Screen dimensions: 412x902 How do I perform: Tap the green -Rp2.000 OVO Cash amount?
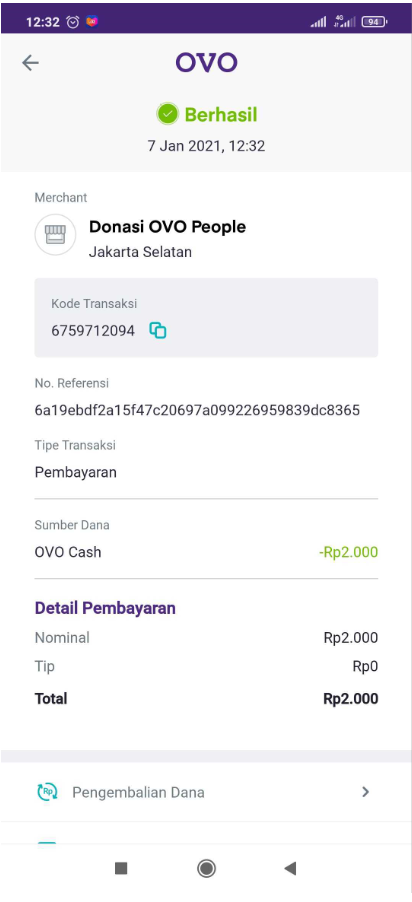[348, 552]
